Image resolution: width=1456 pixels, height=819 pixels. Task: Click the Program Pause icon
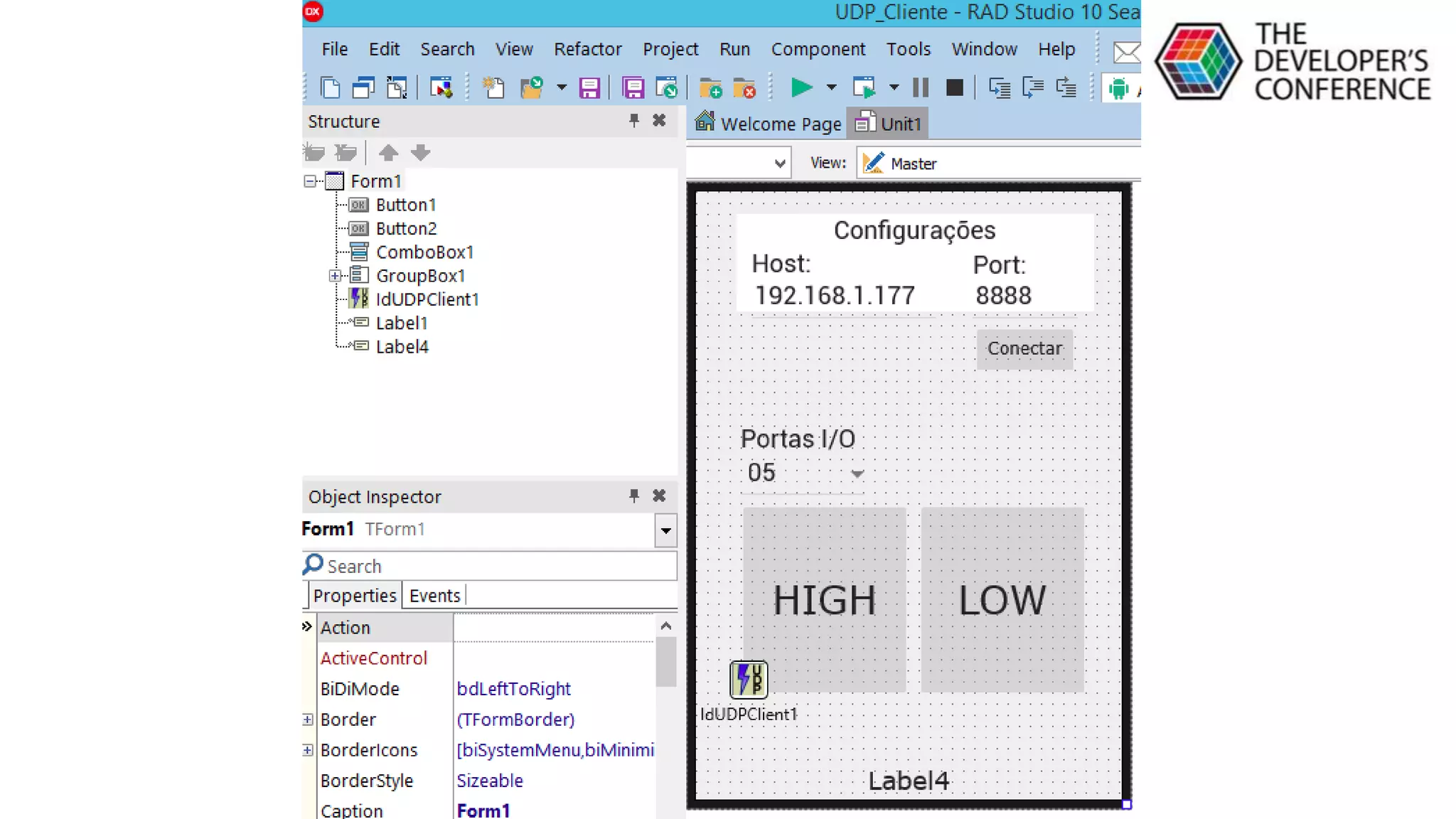tap(921, 87)
